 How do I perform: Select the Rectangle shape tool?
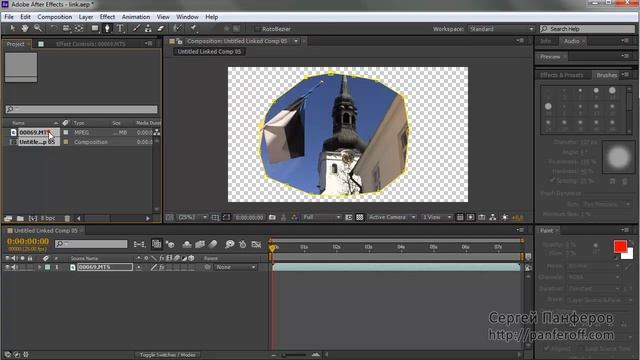[95, 28]
